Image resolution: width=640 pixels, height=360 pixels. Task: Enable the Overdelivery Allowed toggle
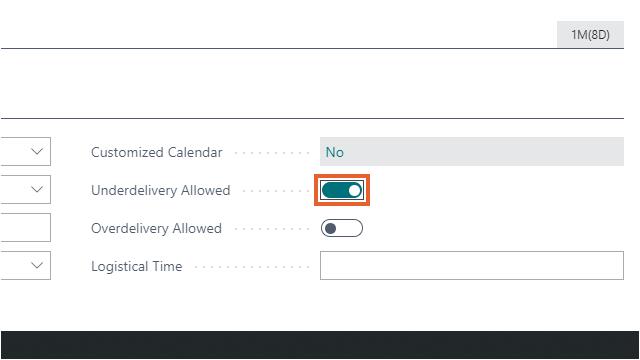click(342, 228)
